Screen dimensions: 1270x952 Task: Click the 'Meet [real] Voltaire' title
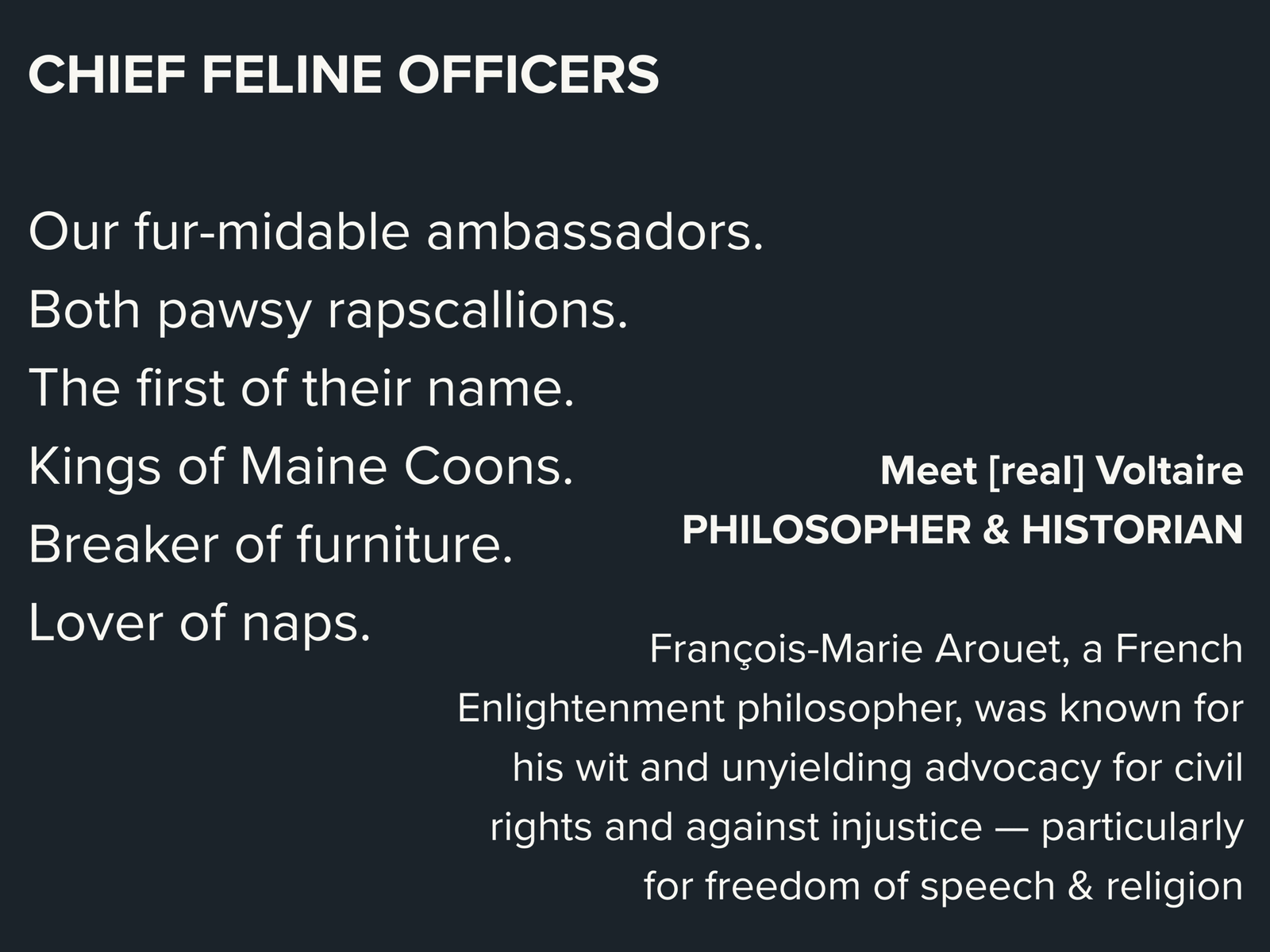(1060, 470)
